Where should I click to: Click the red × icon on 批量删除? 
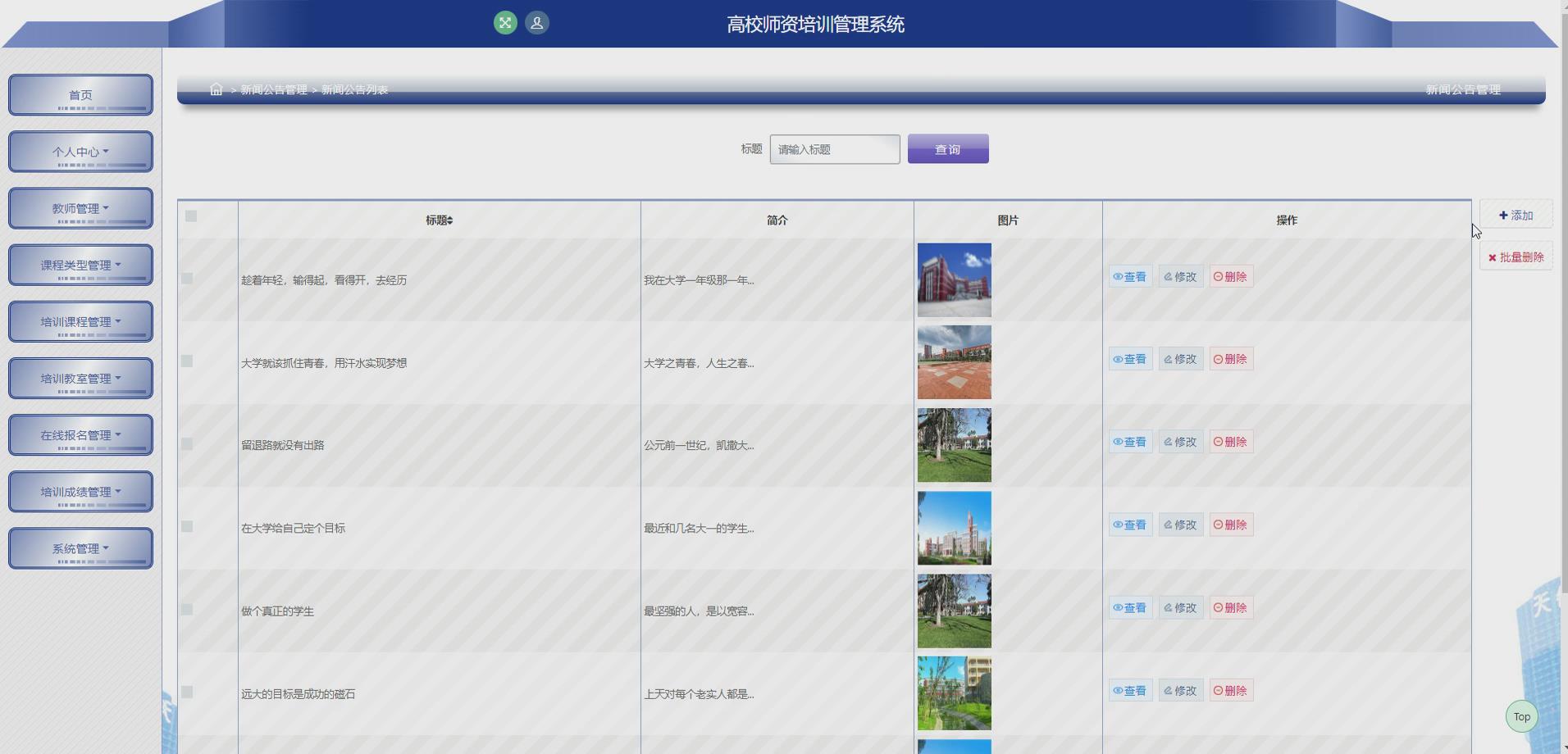(x=1493, y=257)
